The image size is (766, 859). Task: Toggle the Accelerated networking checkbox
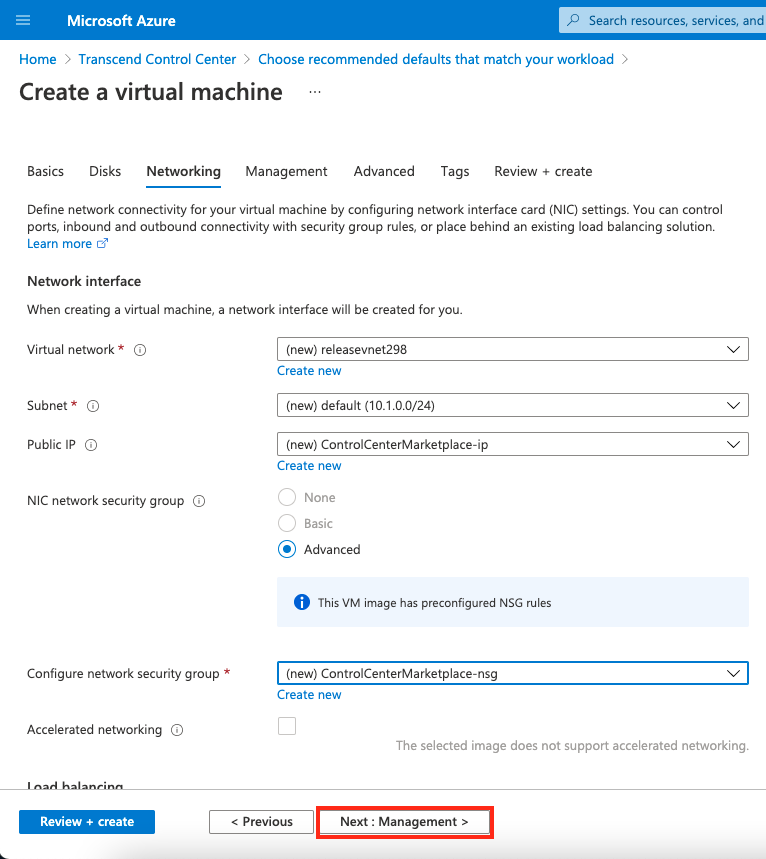click(287, 726)
